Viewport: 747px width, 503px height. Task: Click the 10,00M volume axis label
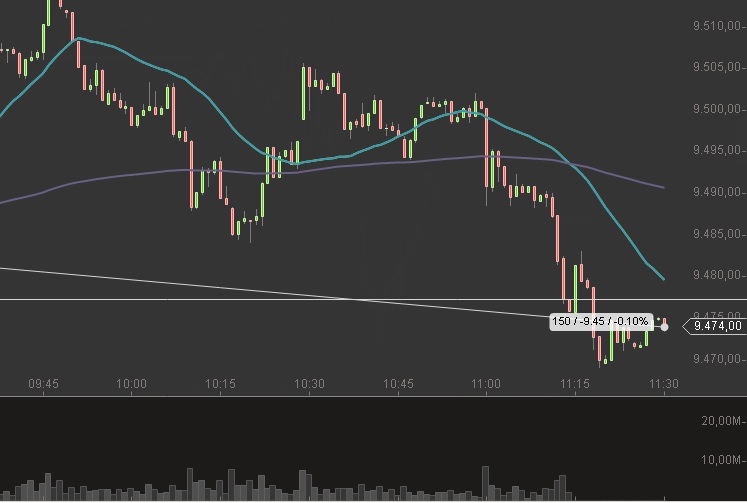tap(722, 460)
